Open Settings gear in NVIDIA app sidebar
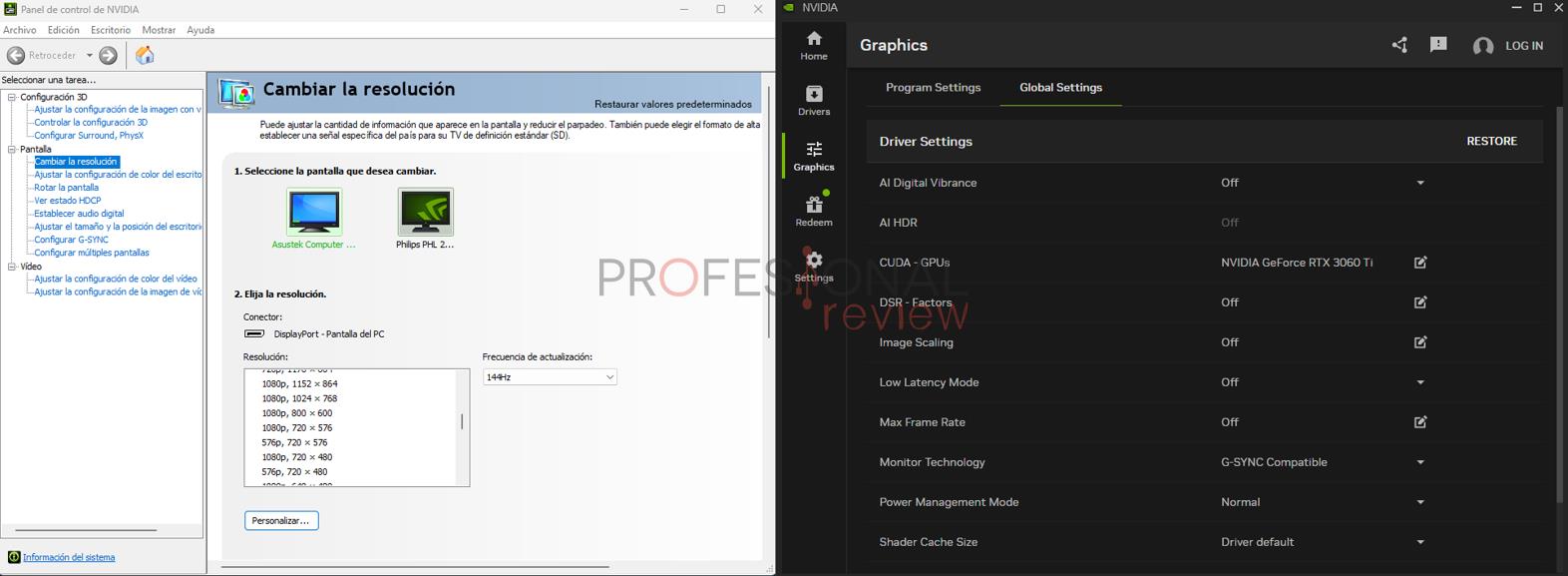The image size is (1568, 576). [x=814, y=268]
